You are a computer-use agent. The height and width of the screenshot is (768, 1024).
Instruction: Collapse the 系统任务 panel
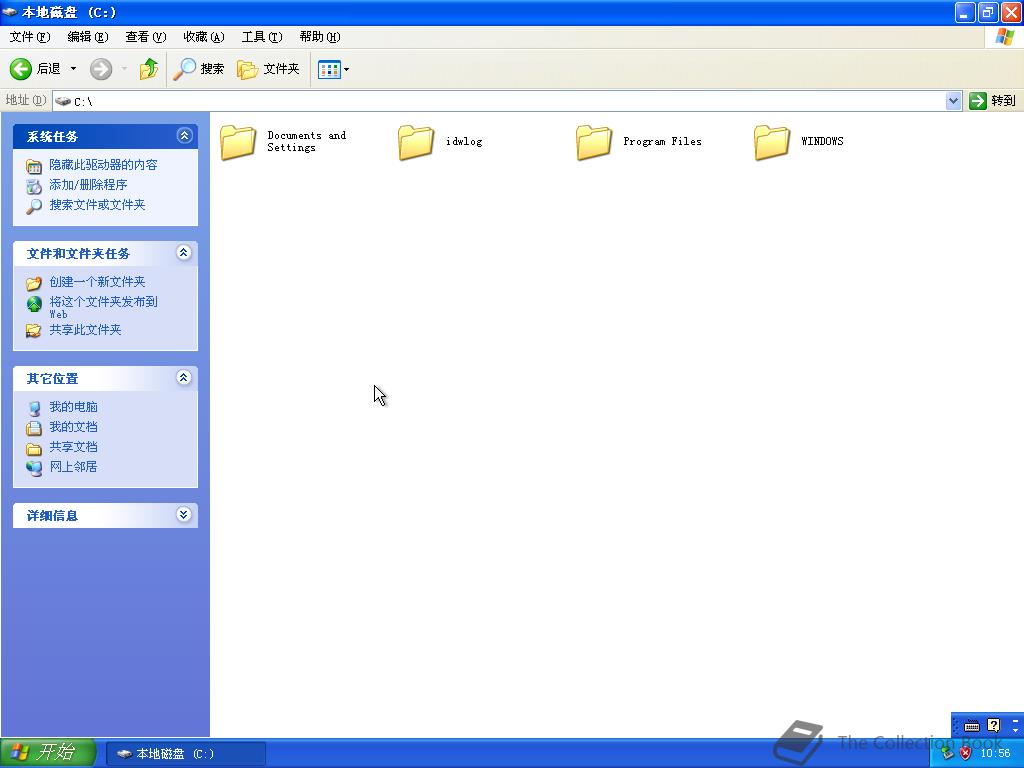[184, 136]
